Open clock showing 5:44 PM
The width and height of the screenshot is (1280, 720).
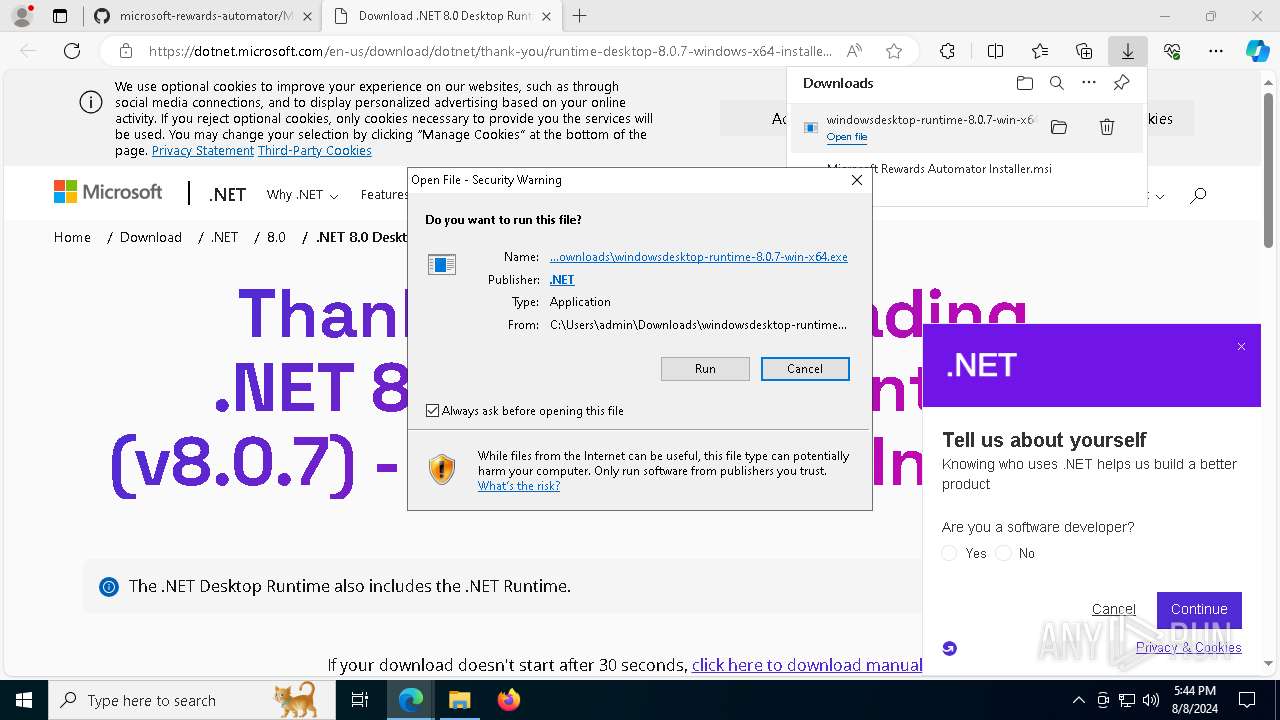click(1194, 701)
